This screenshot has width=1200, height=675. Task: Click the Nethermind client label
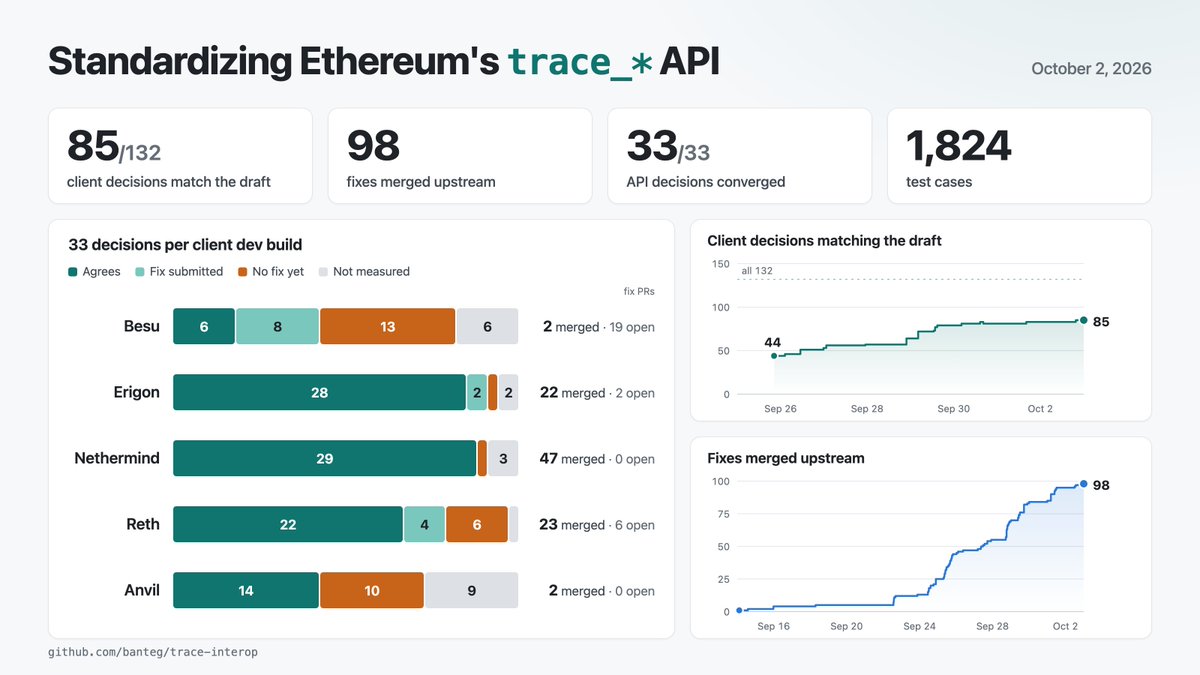click(x=117, y=458)
